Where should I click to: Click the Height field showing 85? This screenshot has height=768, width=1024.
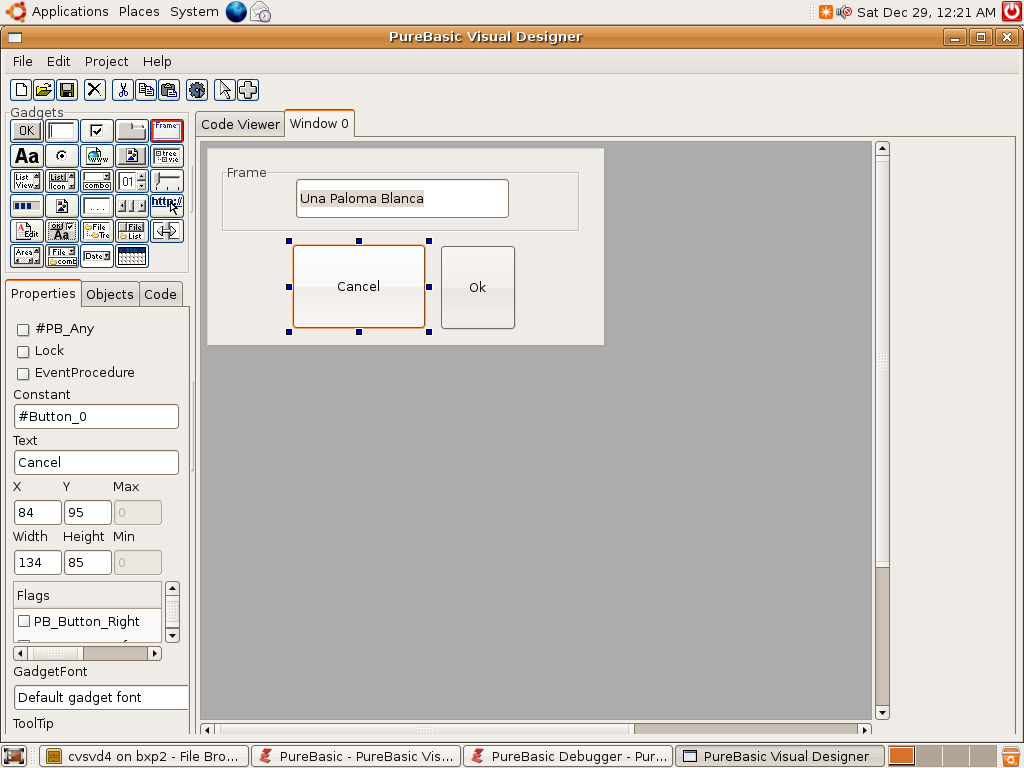[x=88, y=562]
